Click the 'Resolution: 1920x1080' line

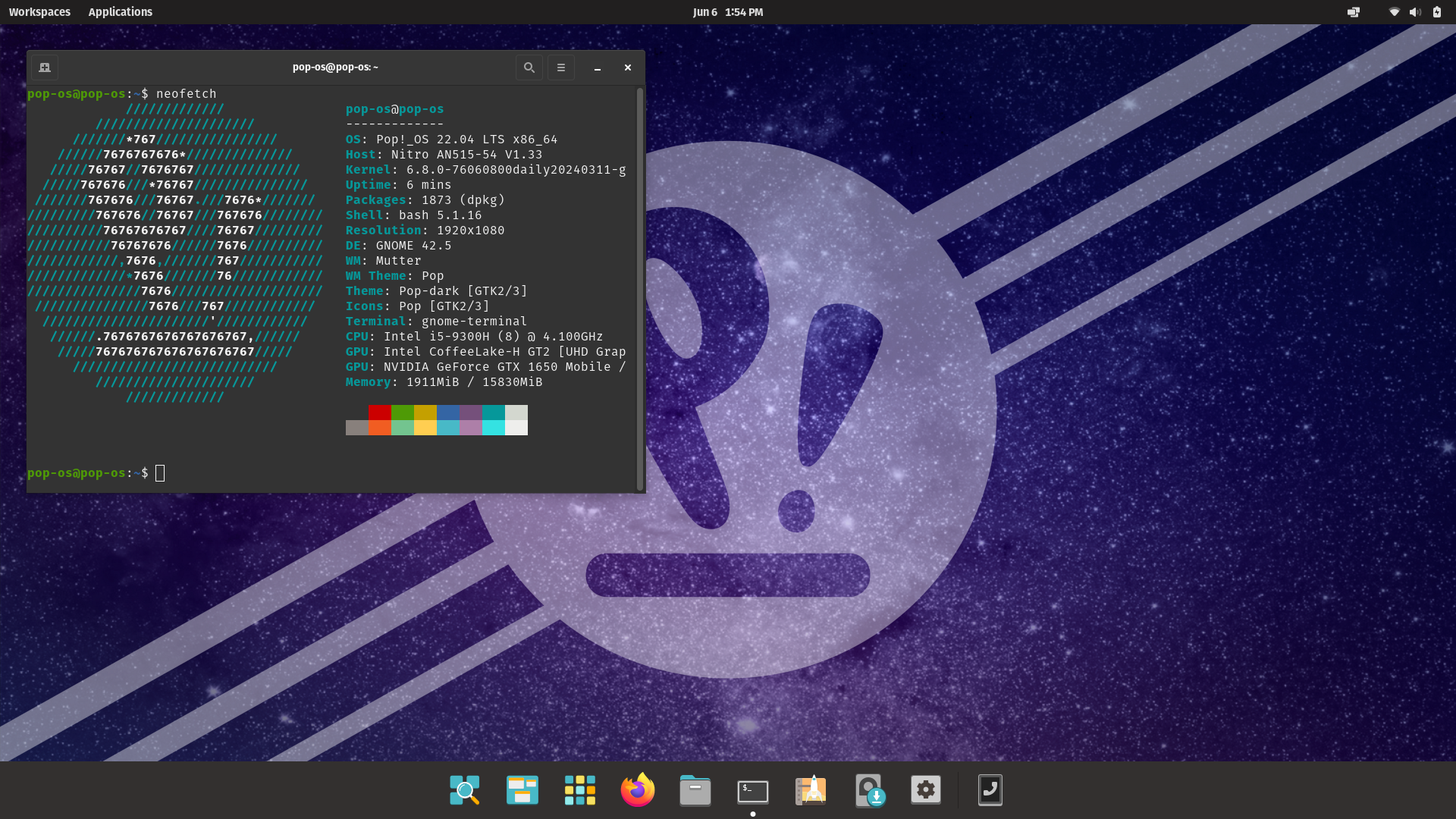click(x=425, y=231)
